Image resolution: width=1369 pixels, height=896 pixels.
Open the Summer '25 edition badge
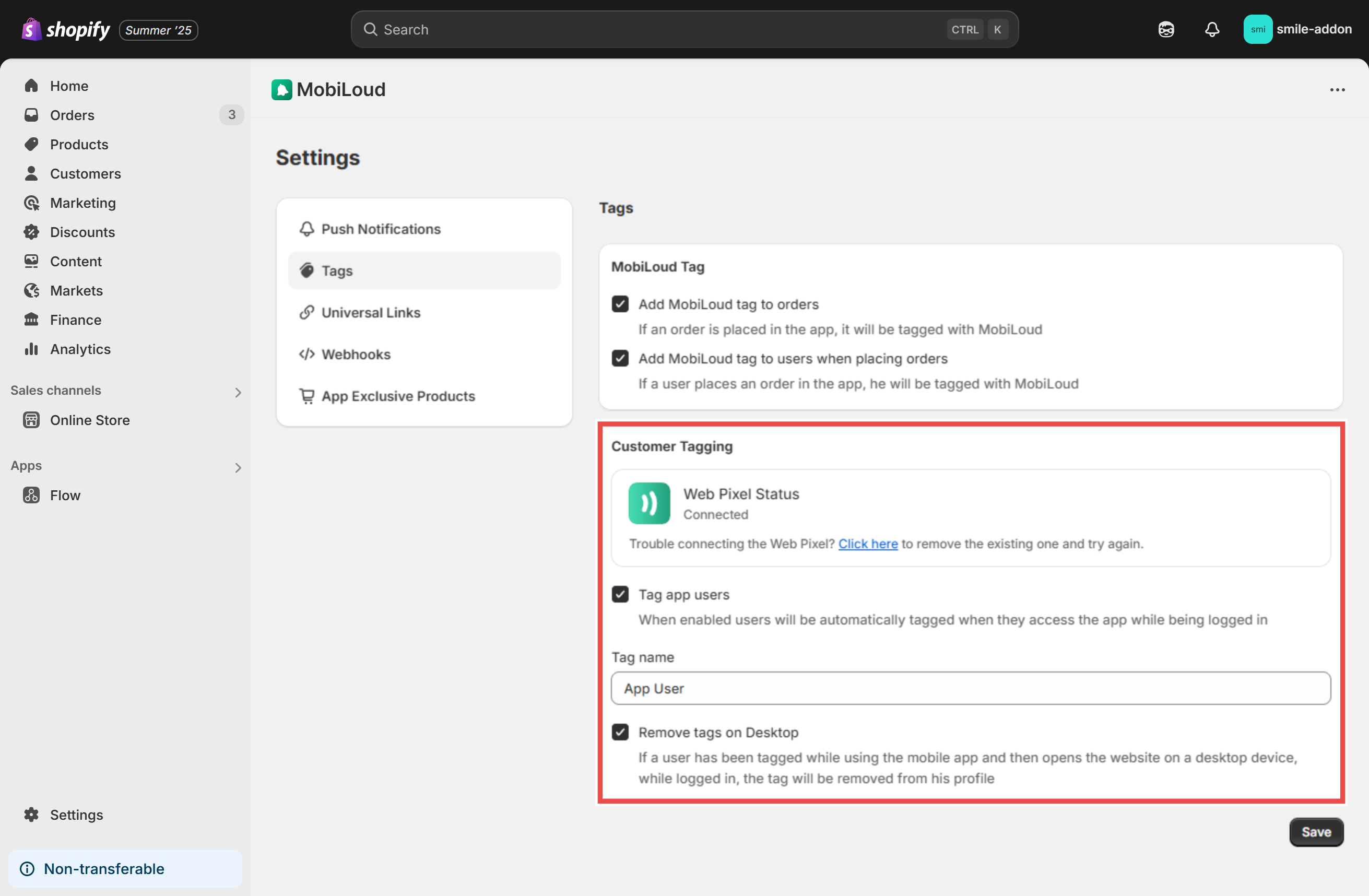point(158,30)
